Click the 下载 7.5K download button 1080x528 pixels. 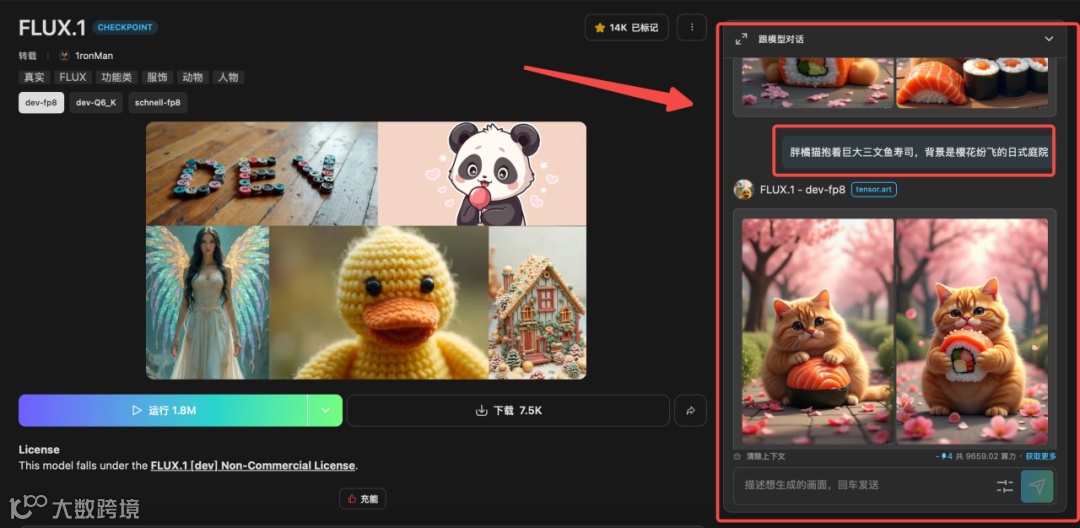[508, 410]
